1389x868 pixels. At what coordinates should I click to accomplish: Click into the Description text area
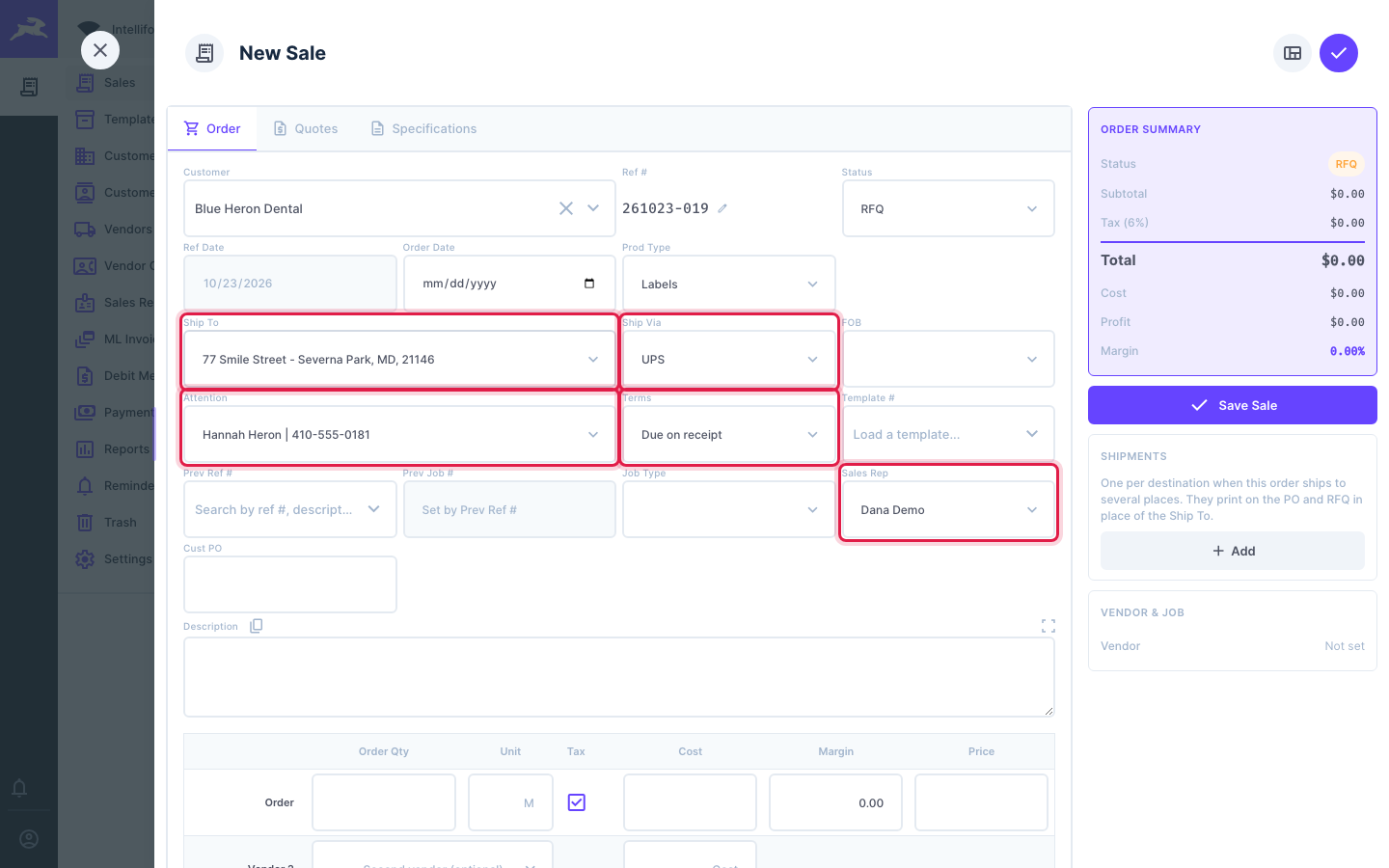pos(619,677)
